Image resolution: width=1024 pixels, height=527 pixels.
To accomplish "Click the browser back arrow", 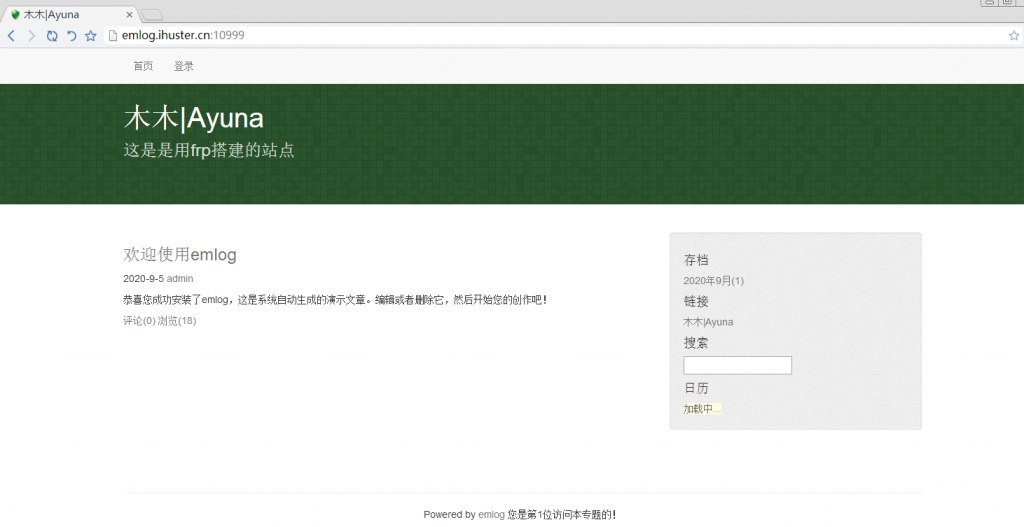I will tap(11, 35).
